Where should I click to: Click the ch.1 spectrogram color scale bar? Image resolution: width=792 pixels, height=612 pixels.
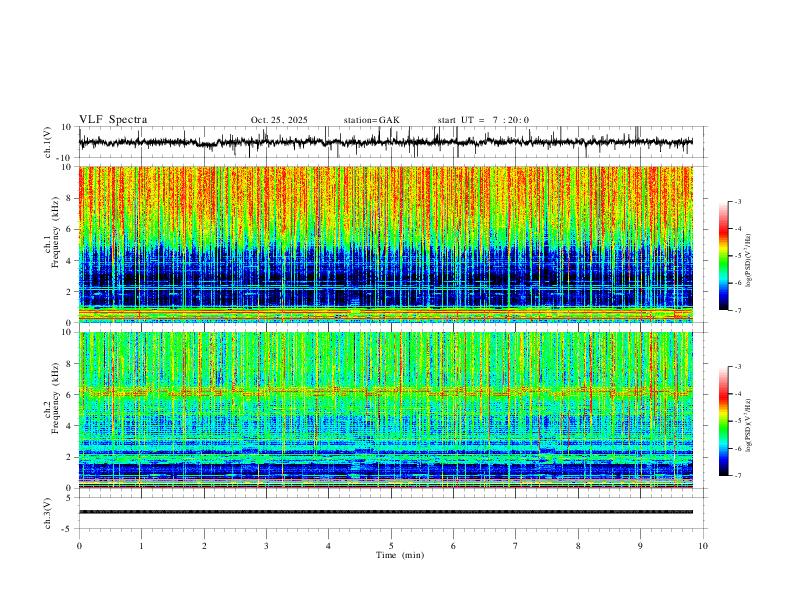724,256
